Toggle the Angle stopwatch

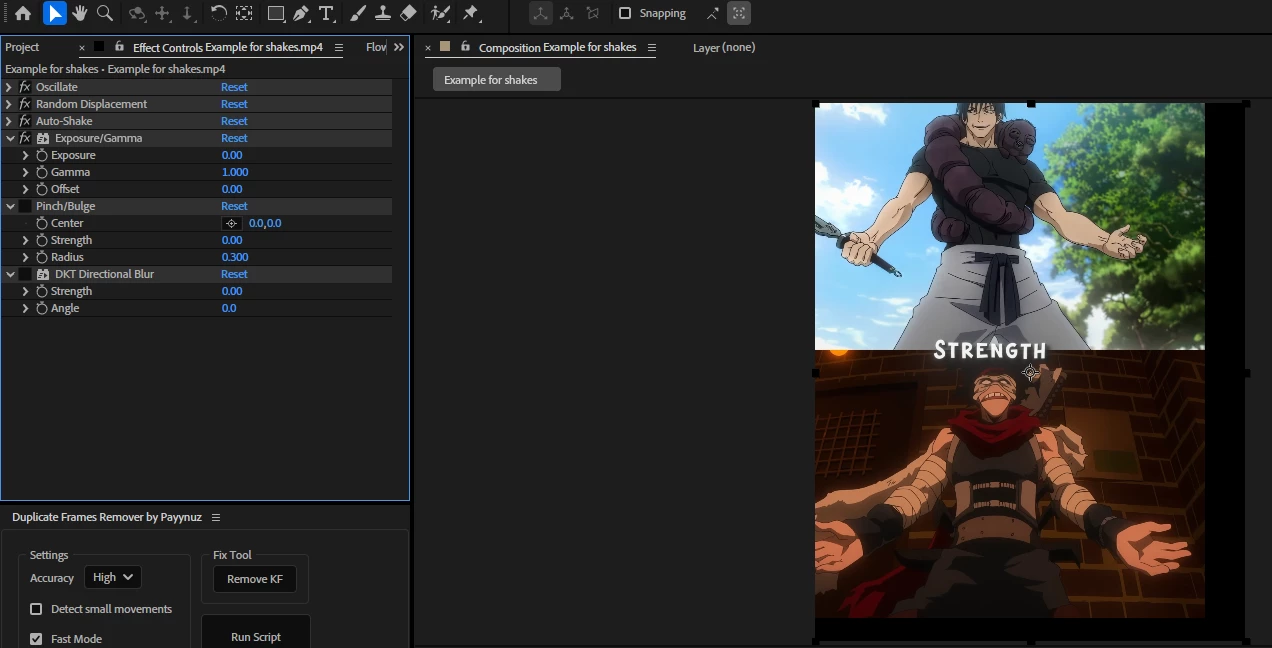pos(42,308)
